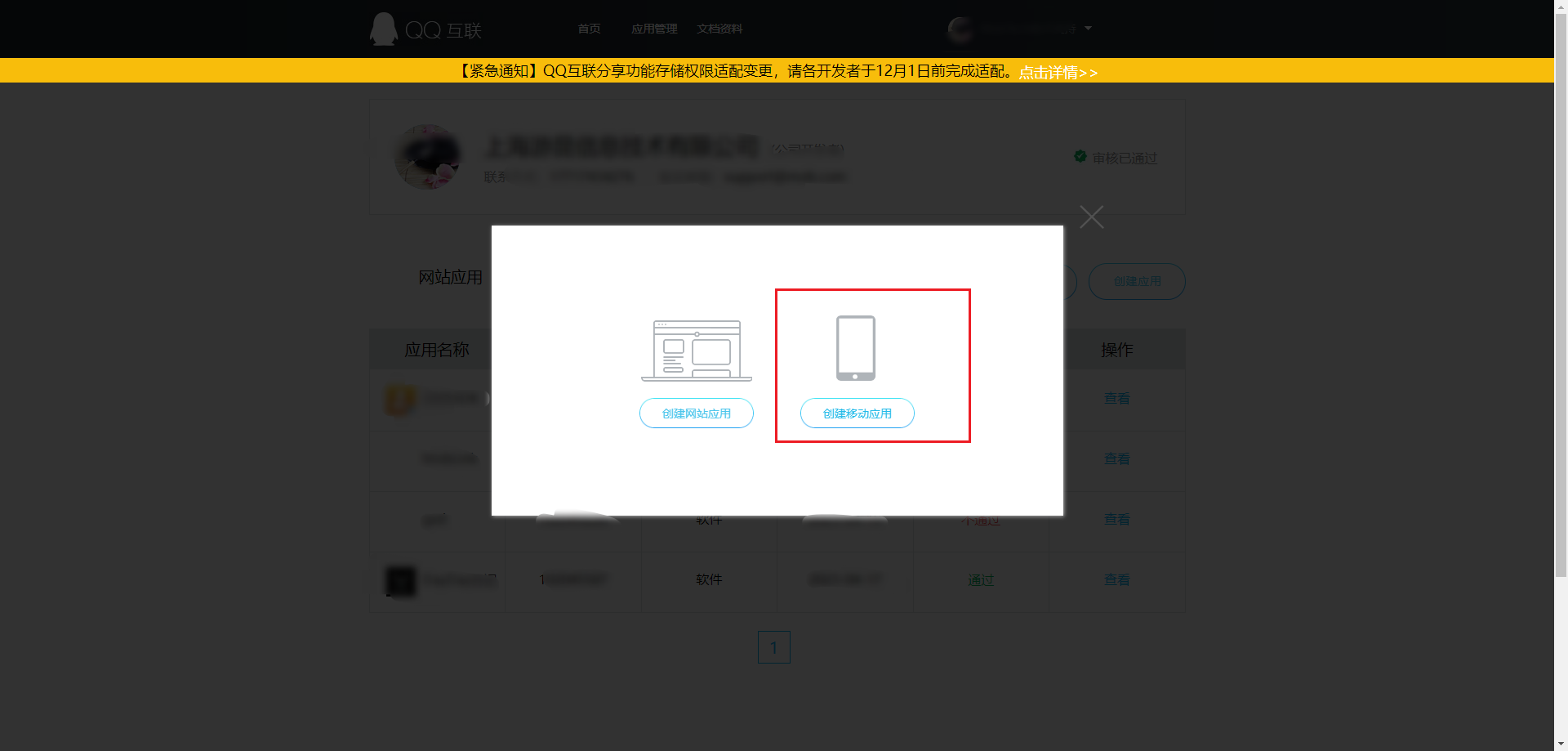Switch to the 文档资料 section
The image size is (1568, 751).
tap(719, 29)
